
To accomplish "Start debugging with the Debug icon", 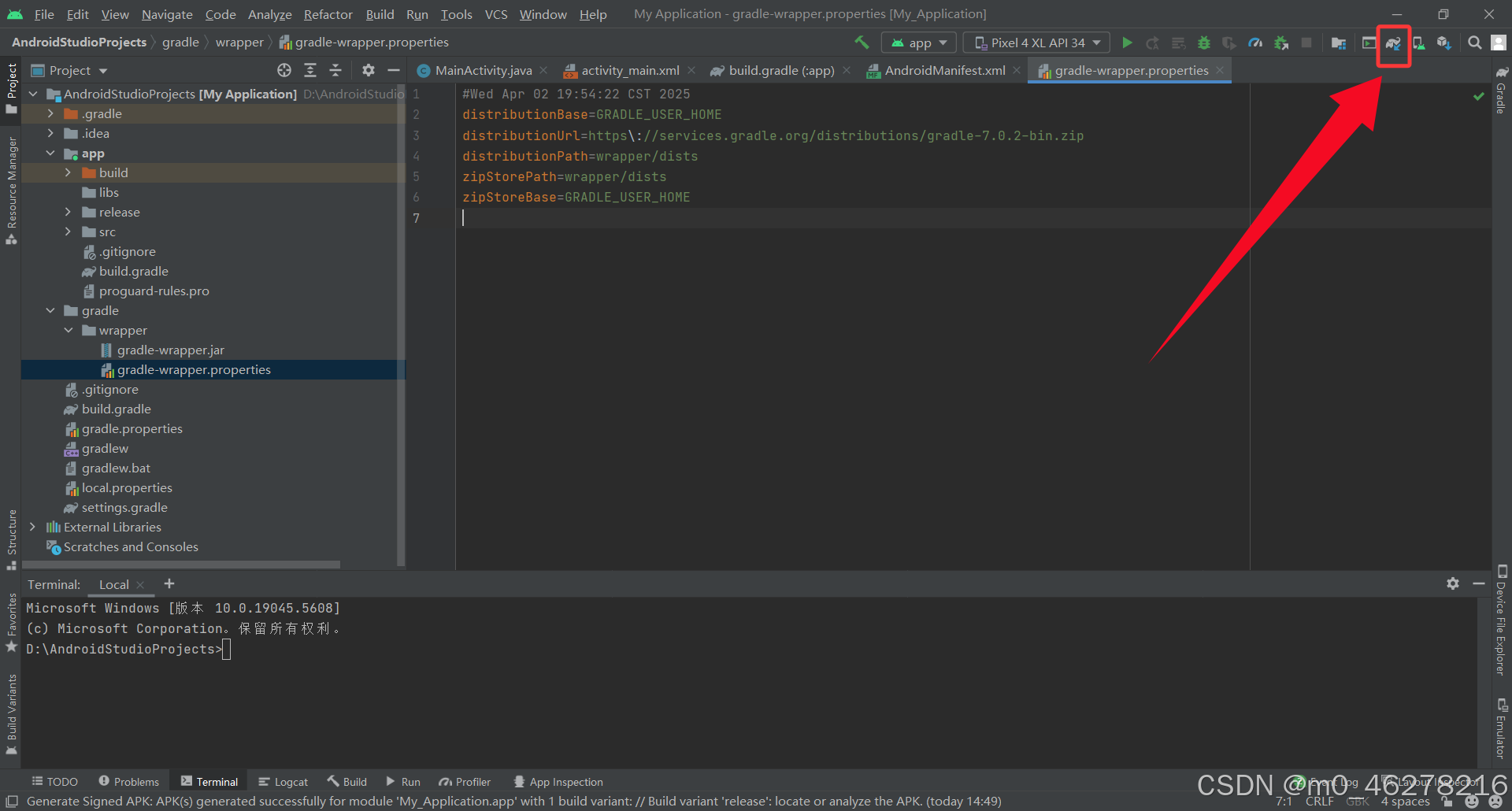I will click(x=1203, y=43).
